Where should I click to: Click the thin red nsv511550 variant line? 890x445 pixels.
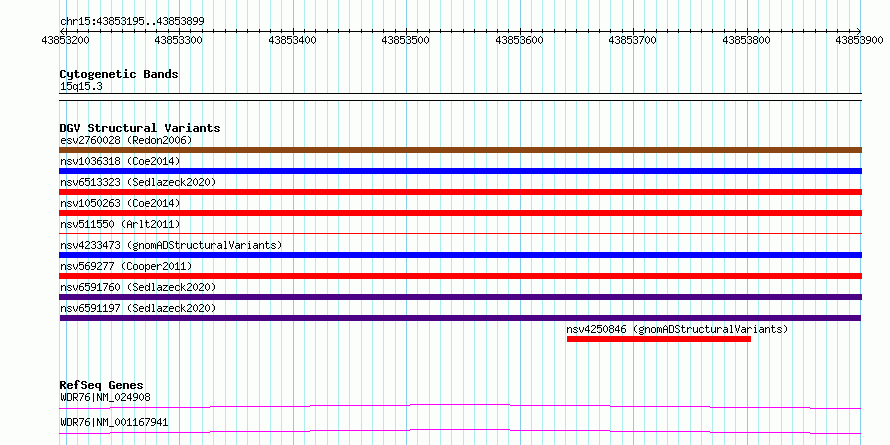460,233
